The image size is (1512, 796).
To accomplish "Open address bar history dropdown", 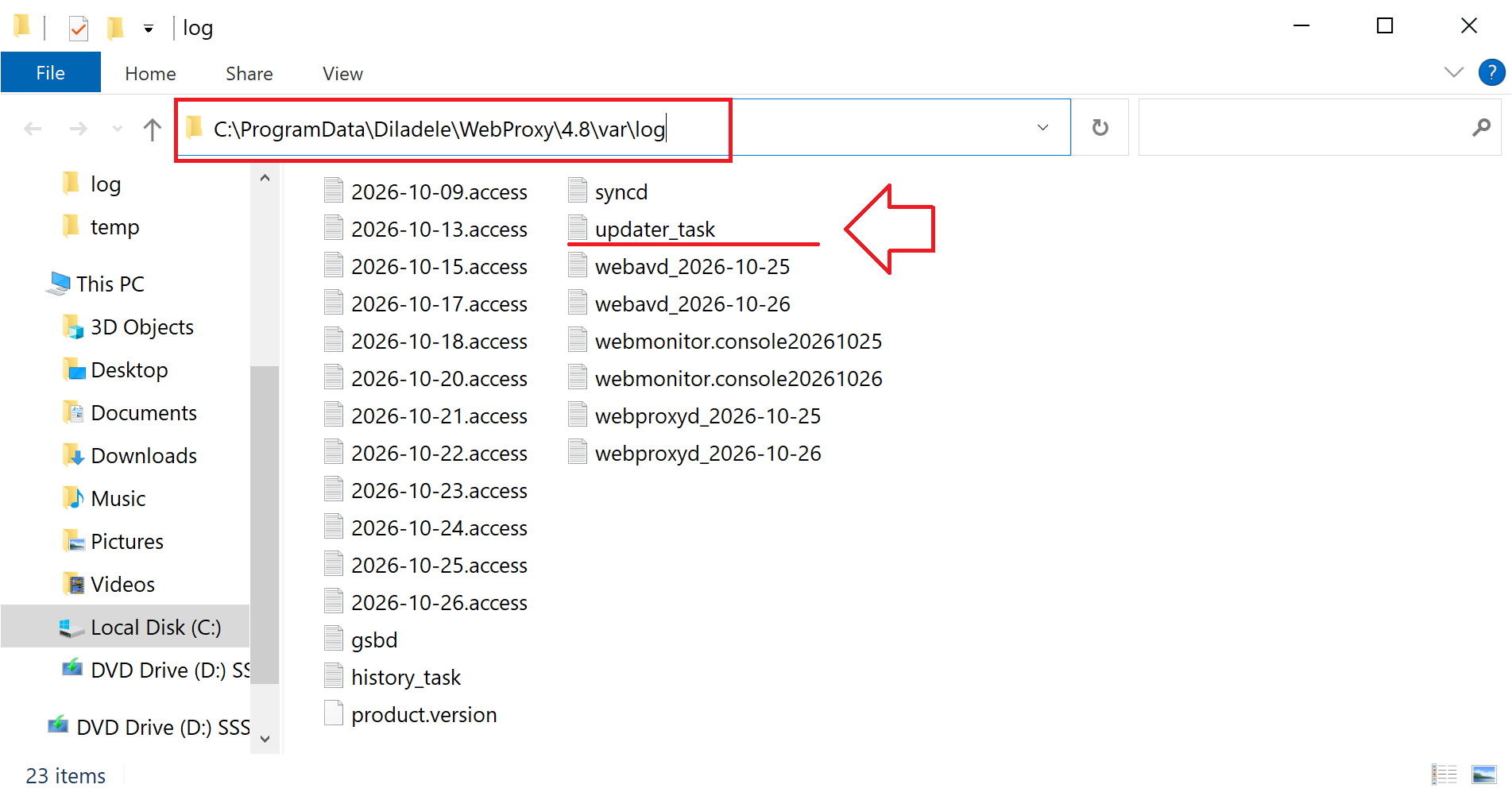I will pyautogui.click(x=1042, y=127).
